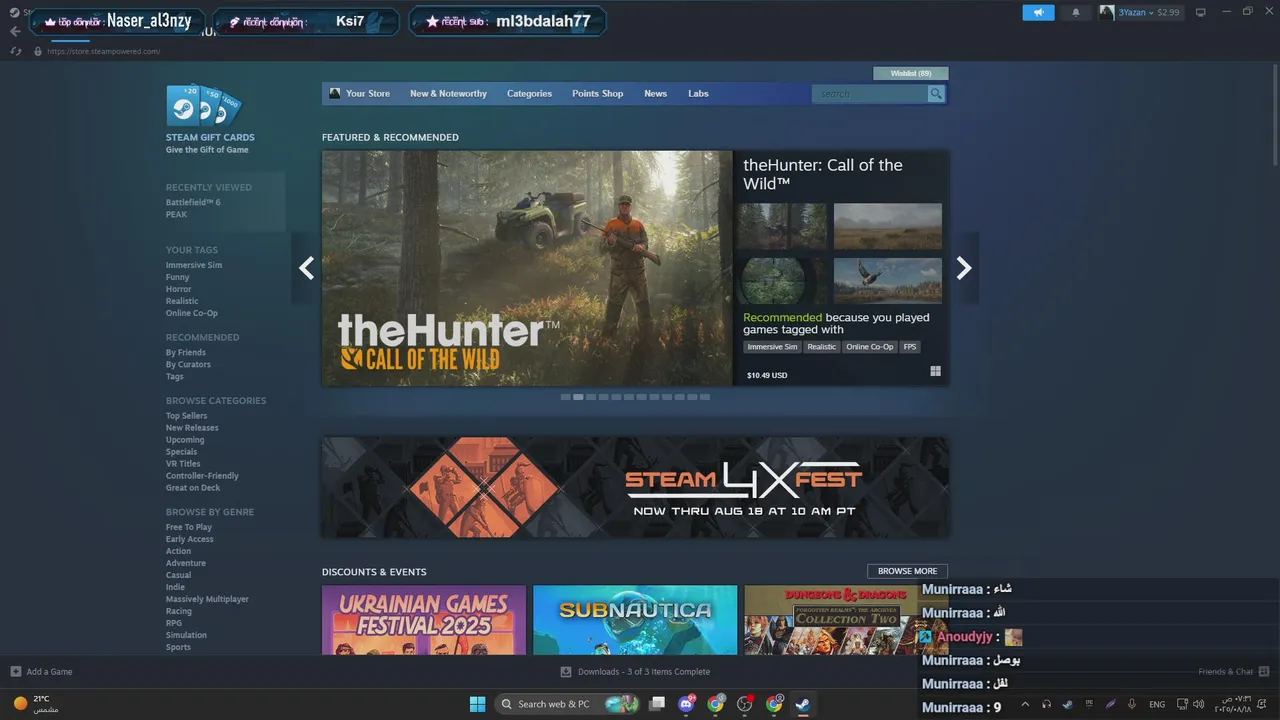This screenshot has height=720, width=1280.
Task: Click taskbar Search web & PC box
Action: pyautogui.click(x=567, y=704)
